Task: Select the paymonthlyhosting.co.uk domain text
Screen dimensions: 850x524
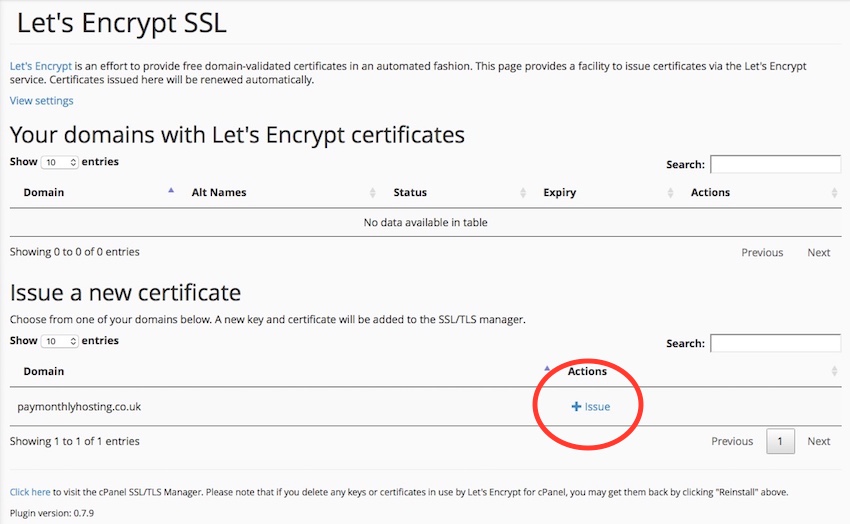Action: [x=79, y=406]
